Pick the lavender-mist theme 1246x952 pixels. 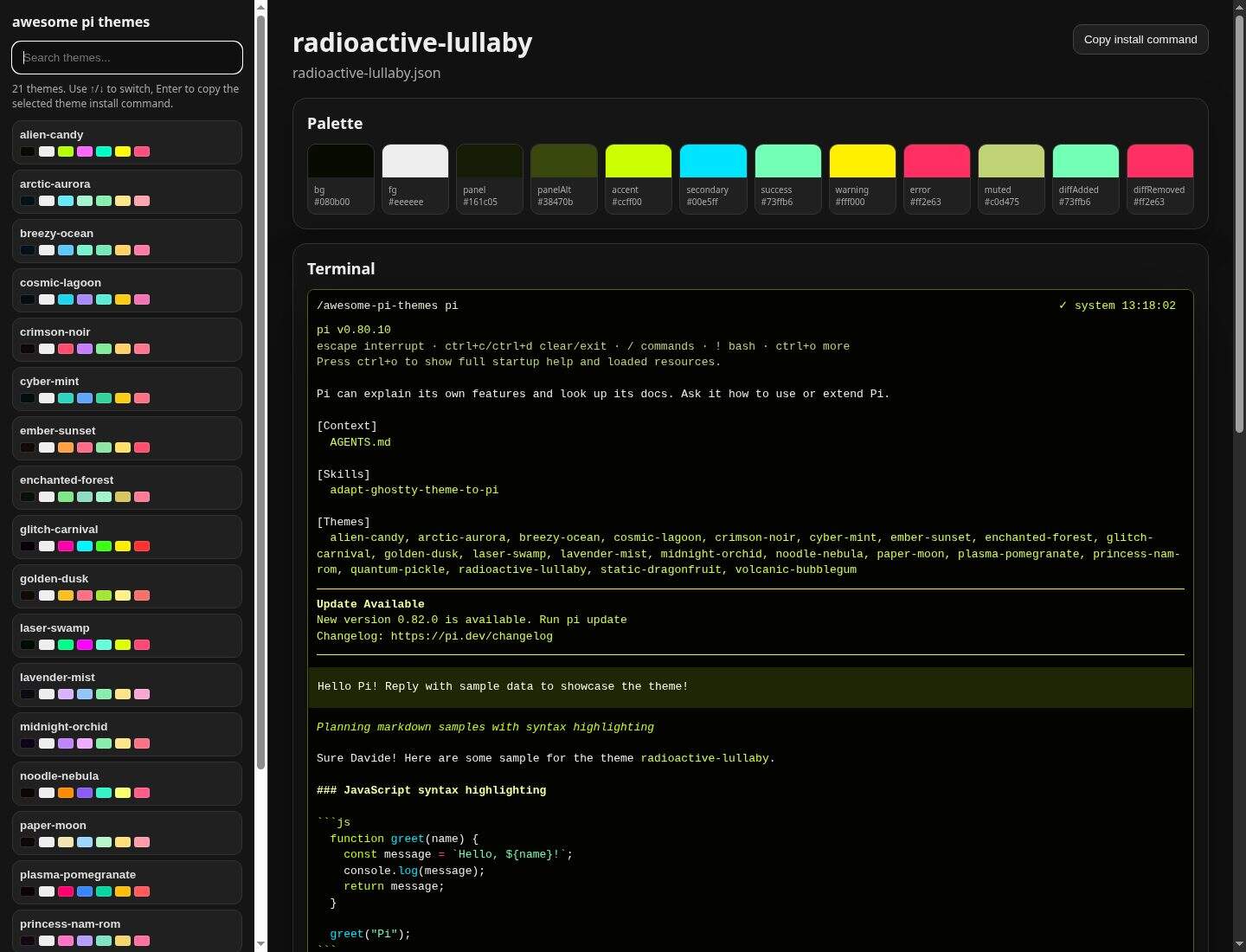pos(127,685)
